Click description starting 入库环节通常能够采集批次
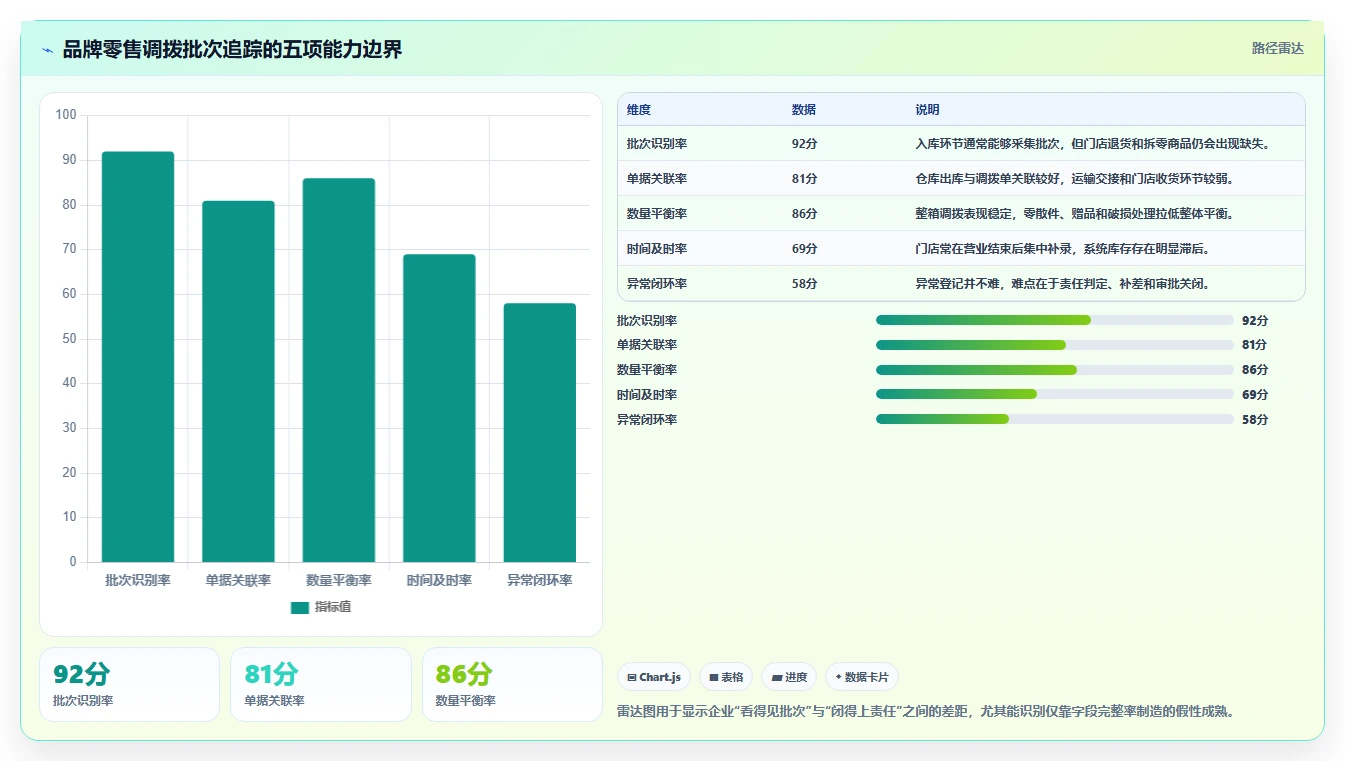The width and height of the screenshot is (1345, 761). (x=1092, y=144)
